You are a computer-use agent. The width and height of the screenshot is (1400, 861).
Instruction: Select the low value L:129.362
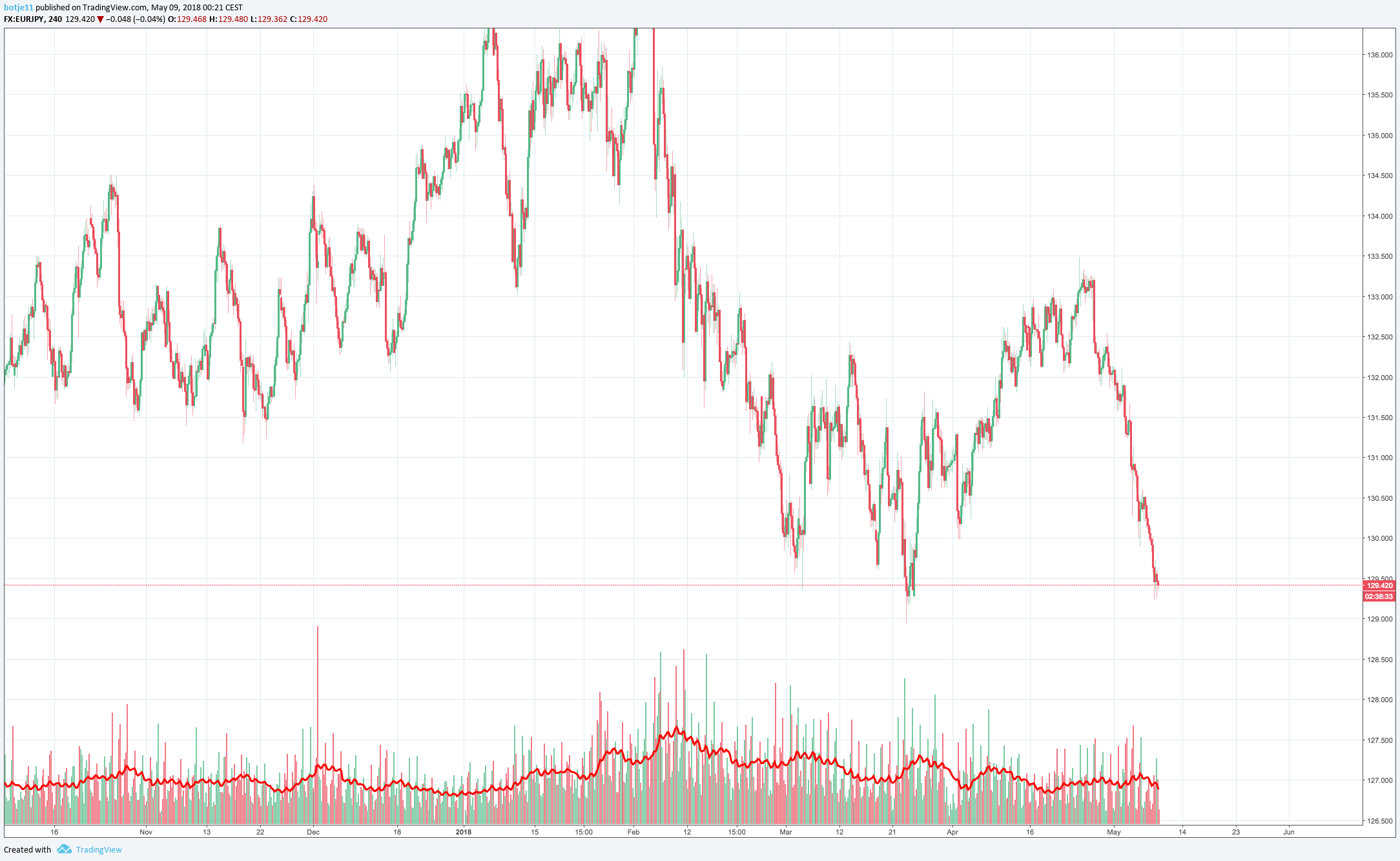[x=269, y=19]
